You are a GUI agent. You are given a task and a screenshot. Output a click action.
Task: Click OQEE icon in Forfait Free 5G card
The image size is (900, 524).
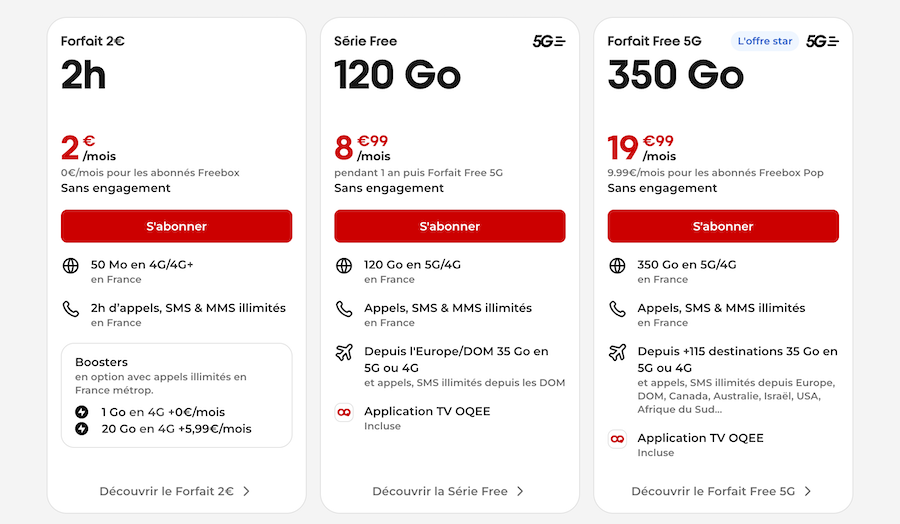click(617, 439)
